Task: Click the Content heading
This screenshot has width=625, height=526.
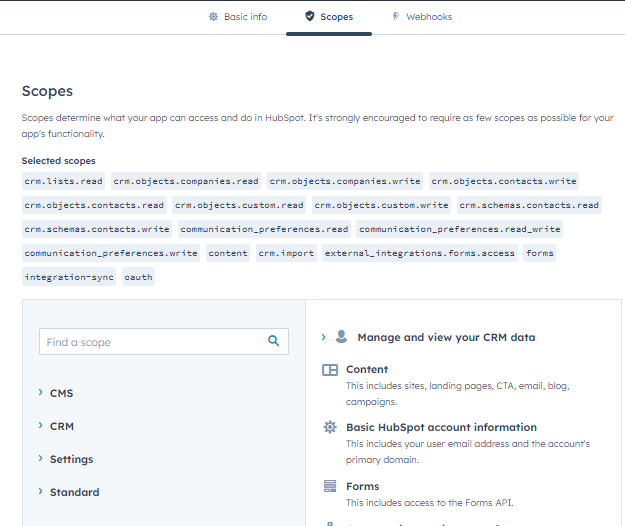Action: pos(367,369)
